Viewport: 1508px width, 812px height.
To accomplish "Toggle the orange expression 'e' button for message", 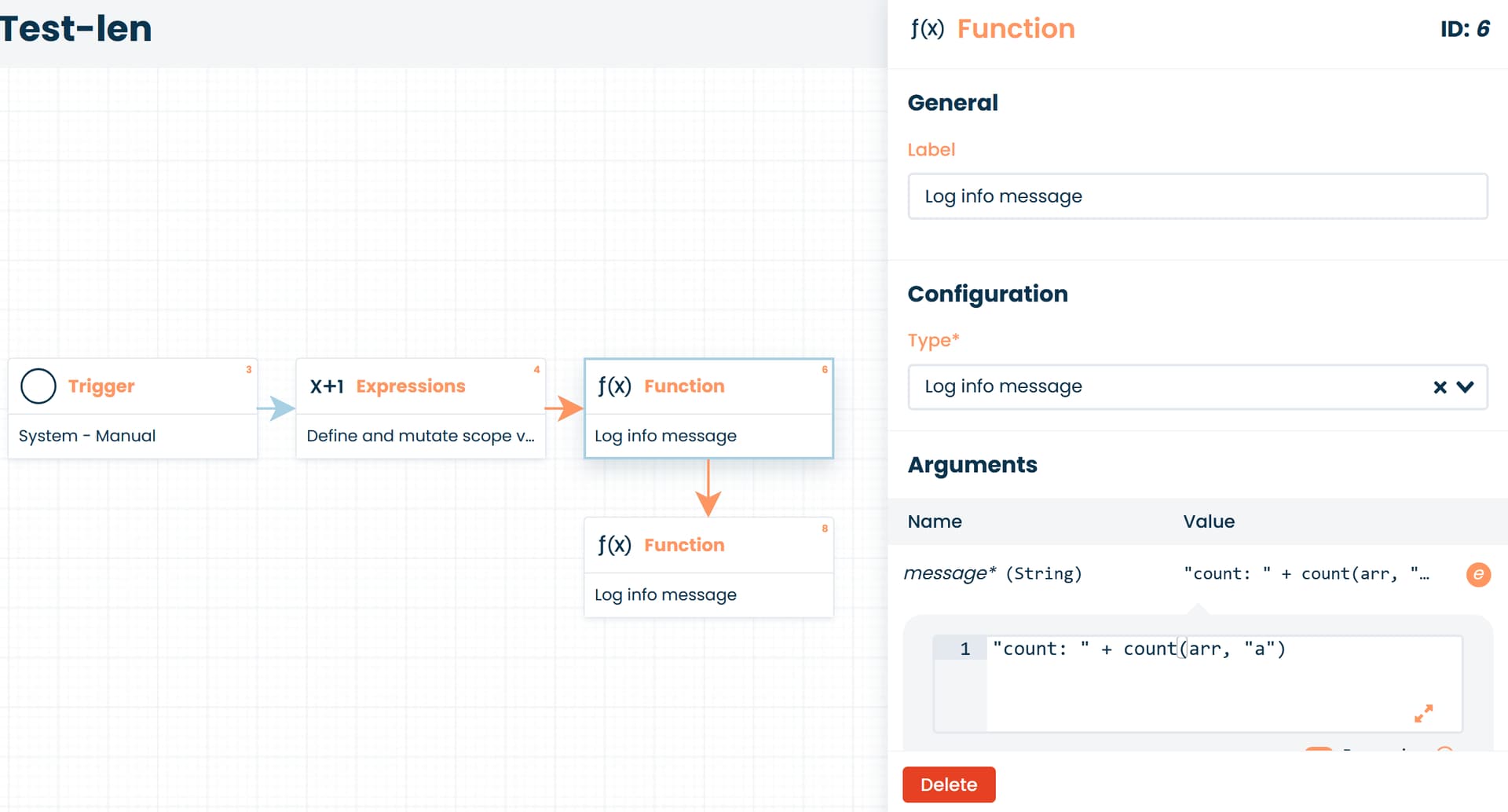I will click(x=1478, y=574).
